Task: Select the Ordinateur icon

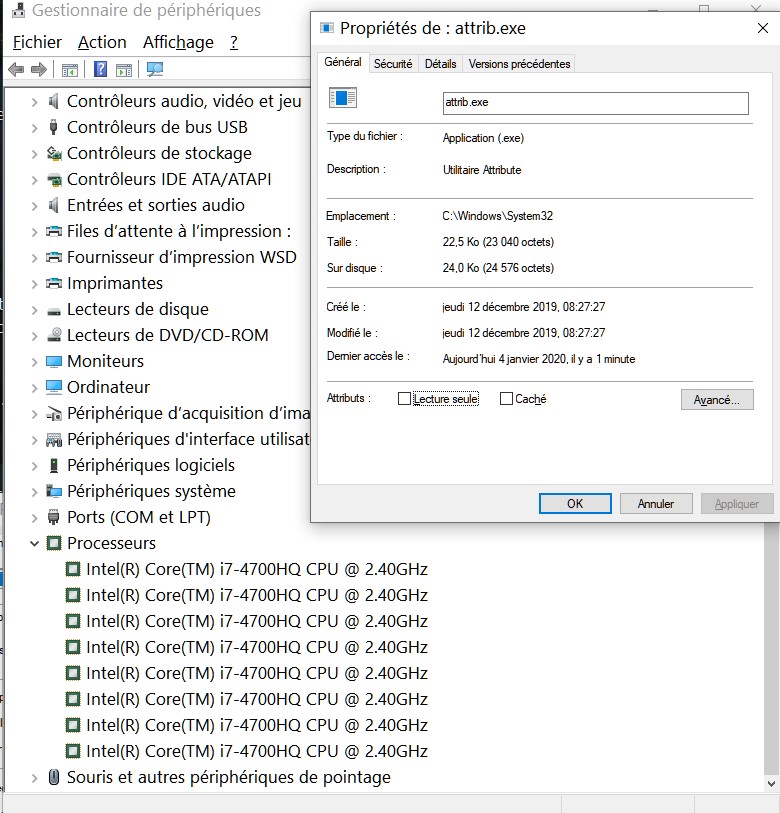Action: (54, 387)
